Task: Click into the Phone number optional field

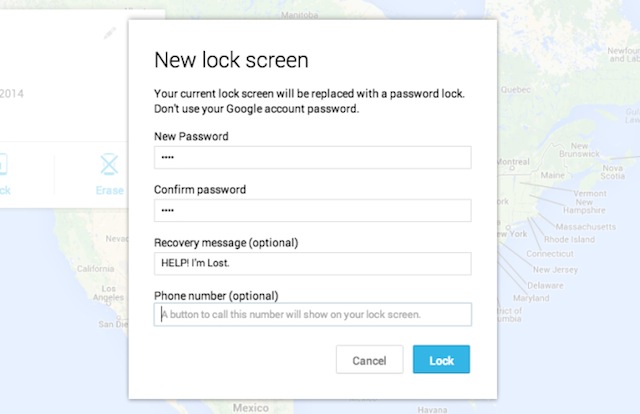Action: (313, 314)
